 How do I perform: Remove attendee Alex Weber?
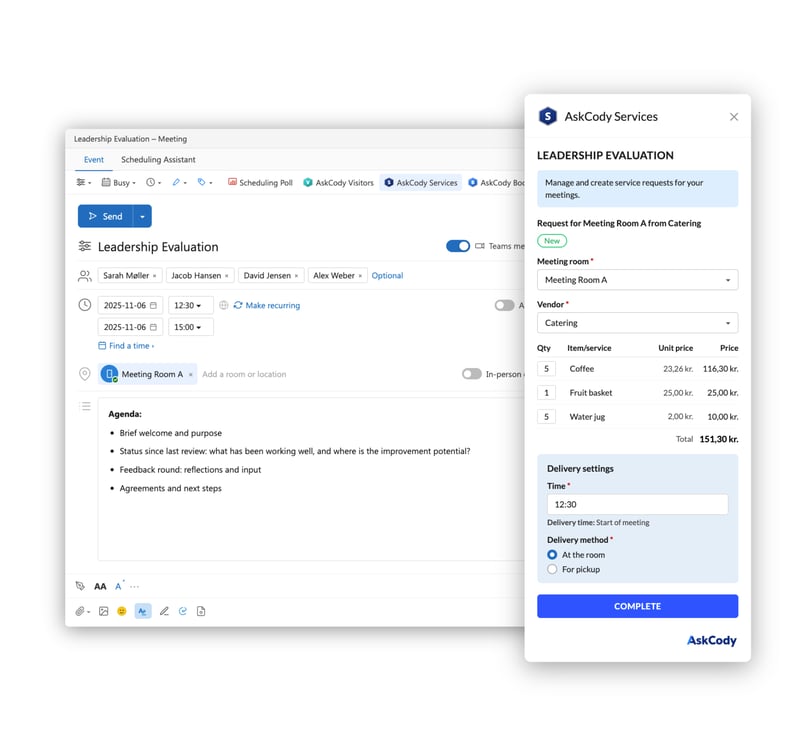coord(360,276)
